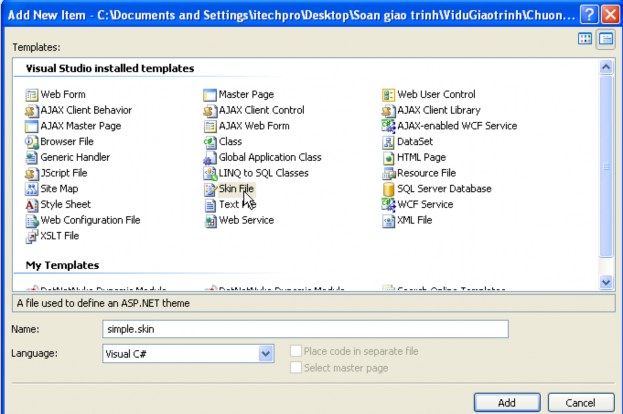Screen dimensions: 623x414
Task: Switch to large icons view
Action: pyautogui.click(x=586, y=39)
